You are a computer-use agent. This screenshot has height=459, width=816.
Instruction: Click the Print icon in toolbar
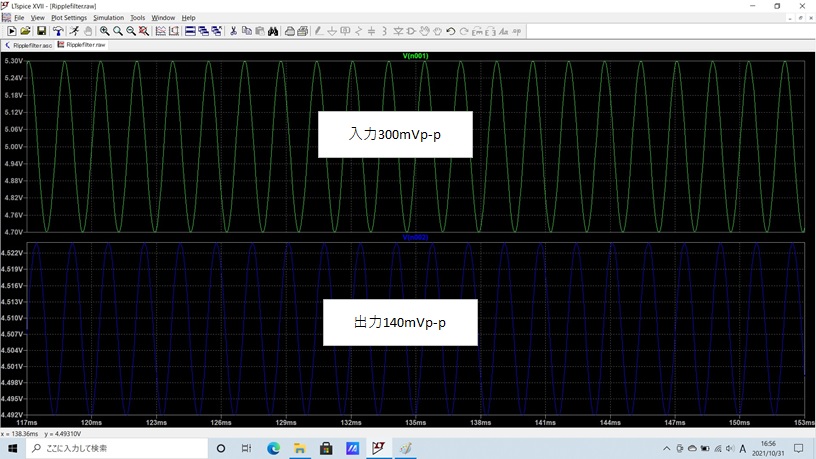pyautogui.click(x=289, y=31)
